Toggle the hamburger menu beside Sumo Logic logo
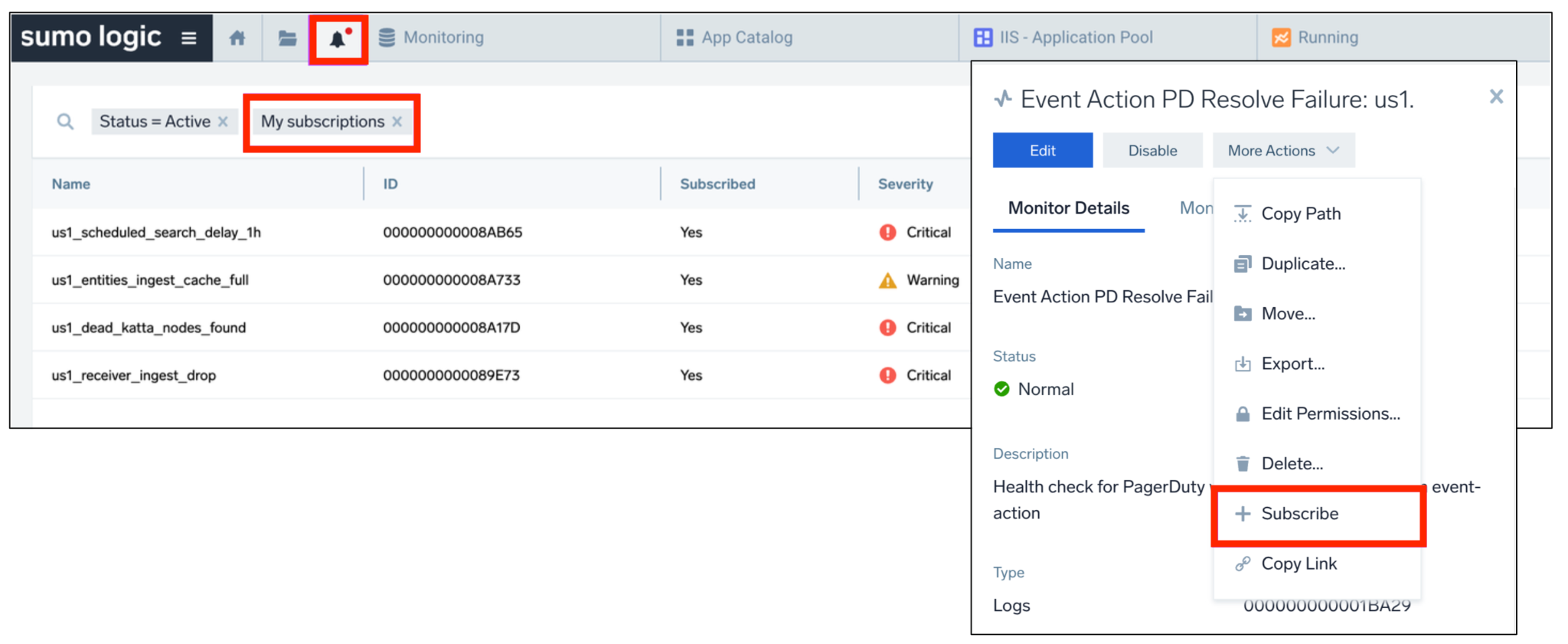The width and height of the screenshot is (1568, 644). pyautogui.click(x=189, y=38)
